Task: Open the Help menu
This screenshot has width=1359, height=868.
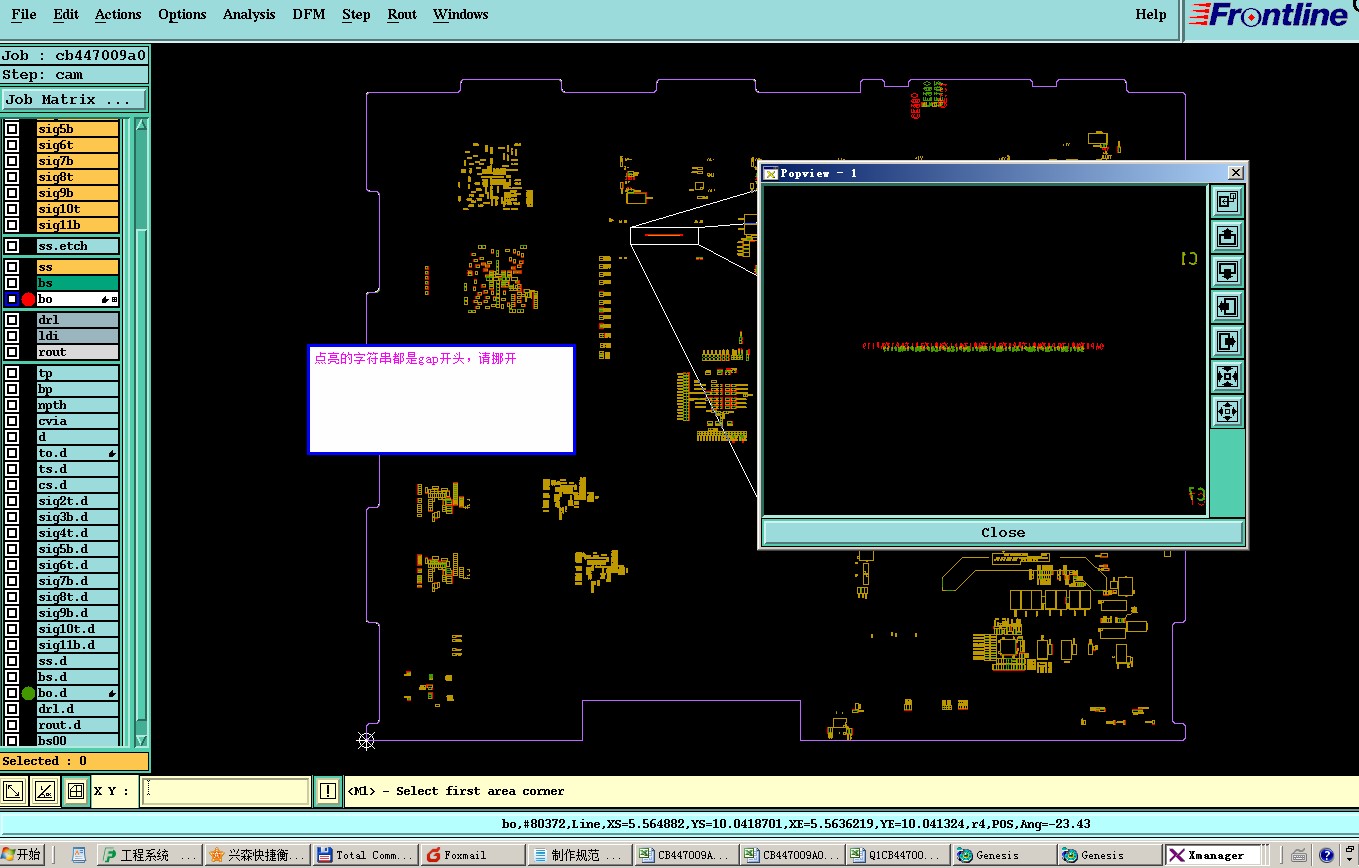Action: click(x=1151, y=15)
